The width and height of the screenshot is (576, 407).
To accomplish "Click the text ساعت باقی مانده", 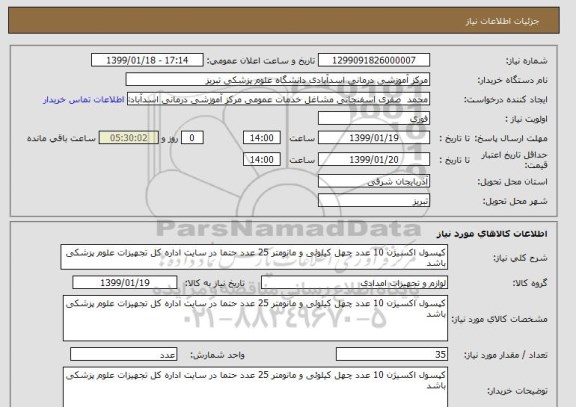I will click(x=61, y=138).
